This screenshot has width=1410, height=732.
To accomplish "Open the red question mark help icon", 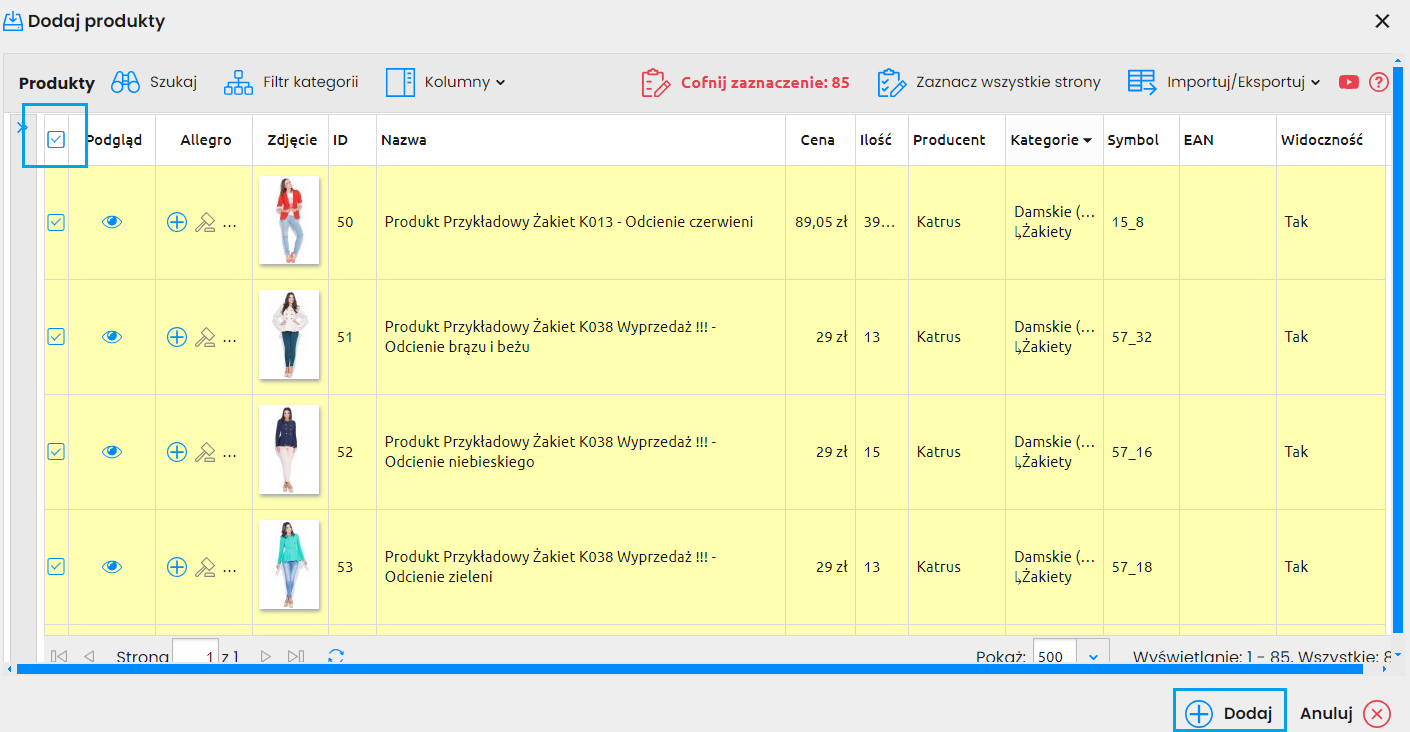I will [1379, 82].
